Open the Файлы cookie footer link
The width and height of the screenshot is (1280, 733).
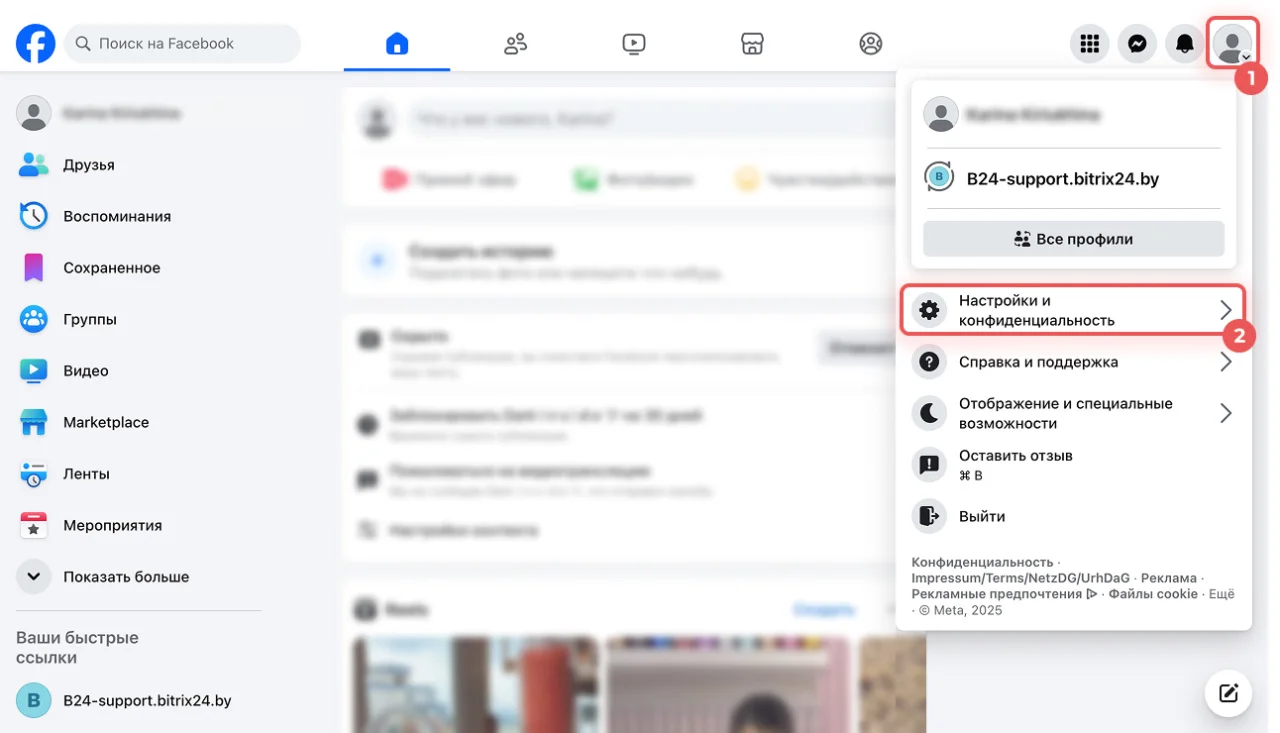[x=1151, y=594]
